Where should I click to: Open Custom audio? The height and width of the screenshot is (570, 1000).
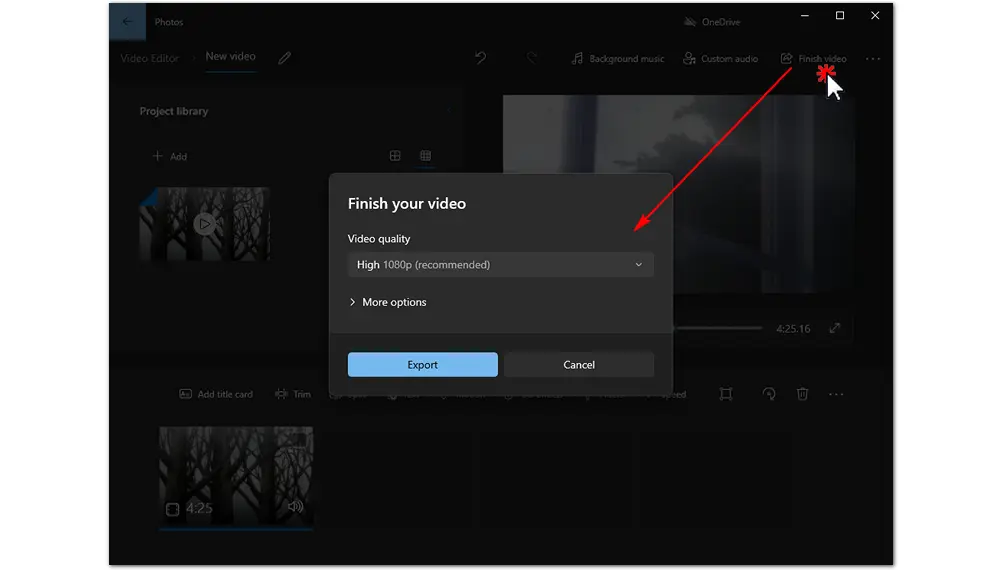[720, 59]
